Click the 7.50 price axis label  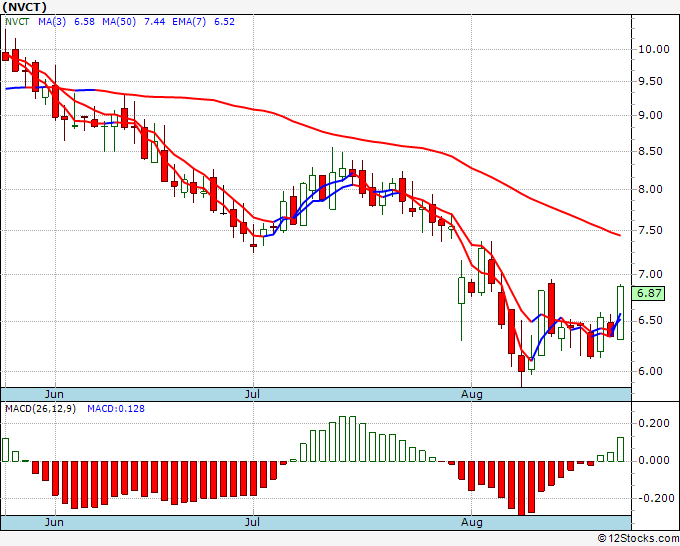click(x=651, y=230)
